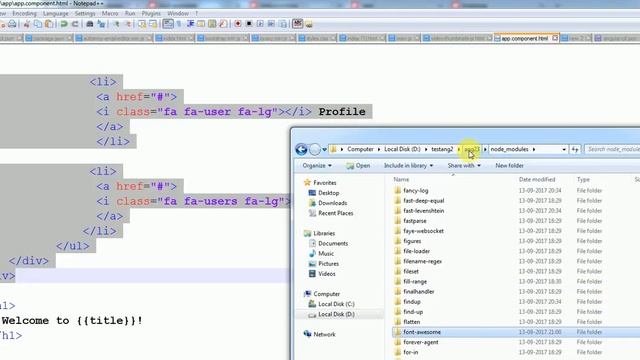This screenshot has width=640, height=360.
Task: Click the Copy icon in Notepad++ toolbar
Action: point(38,24)
